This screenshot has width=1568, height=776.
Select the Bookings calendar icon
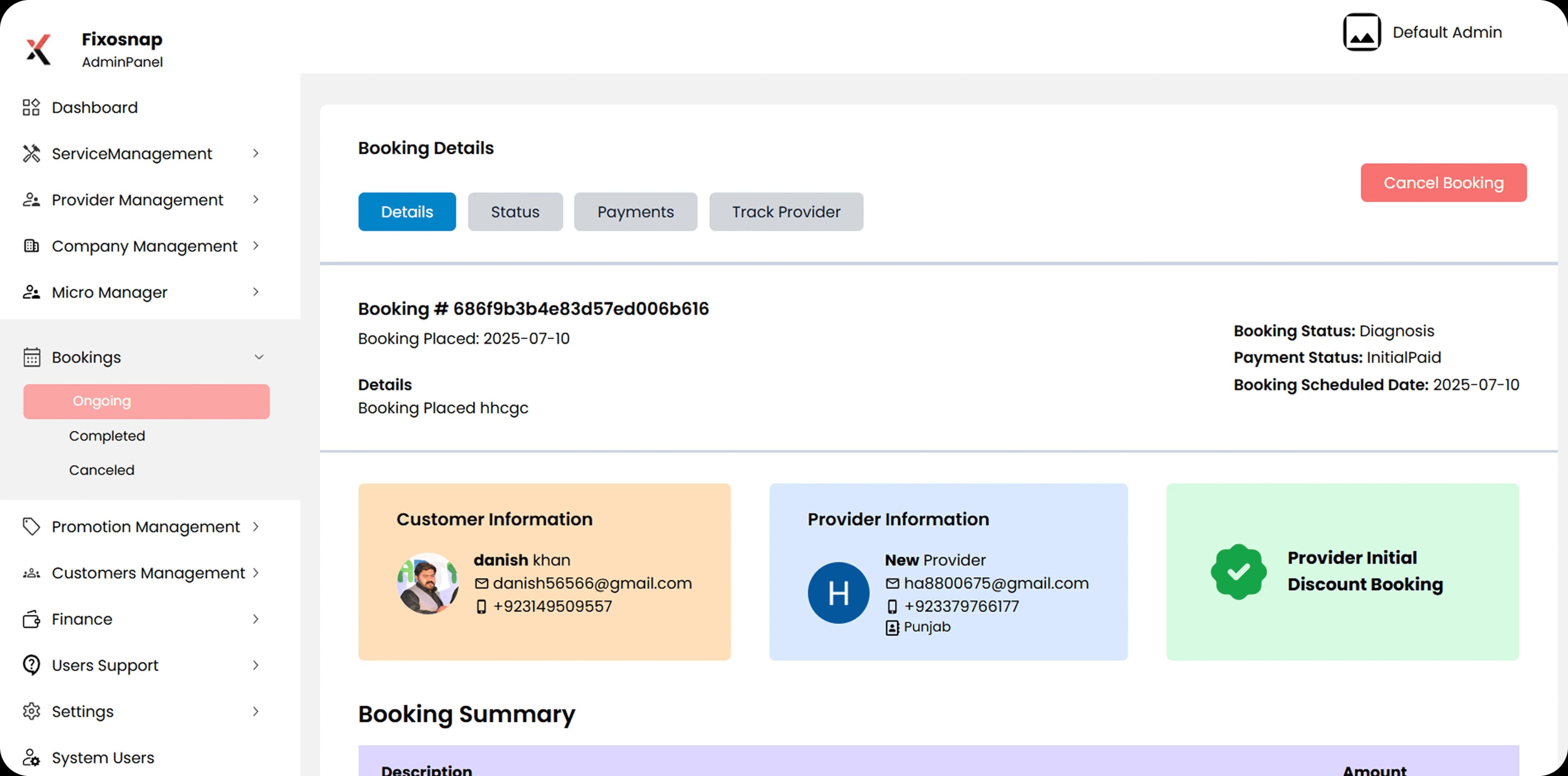[x=31, y=357]
